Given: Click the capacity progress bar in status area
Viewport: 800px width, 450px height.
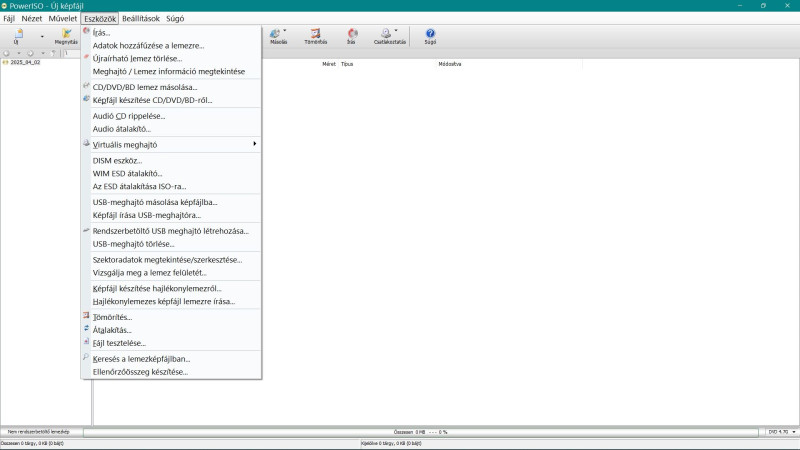Looking at the screenshot, I should [x=421, y=432].
